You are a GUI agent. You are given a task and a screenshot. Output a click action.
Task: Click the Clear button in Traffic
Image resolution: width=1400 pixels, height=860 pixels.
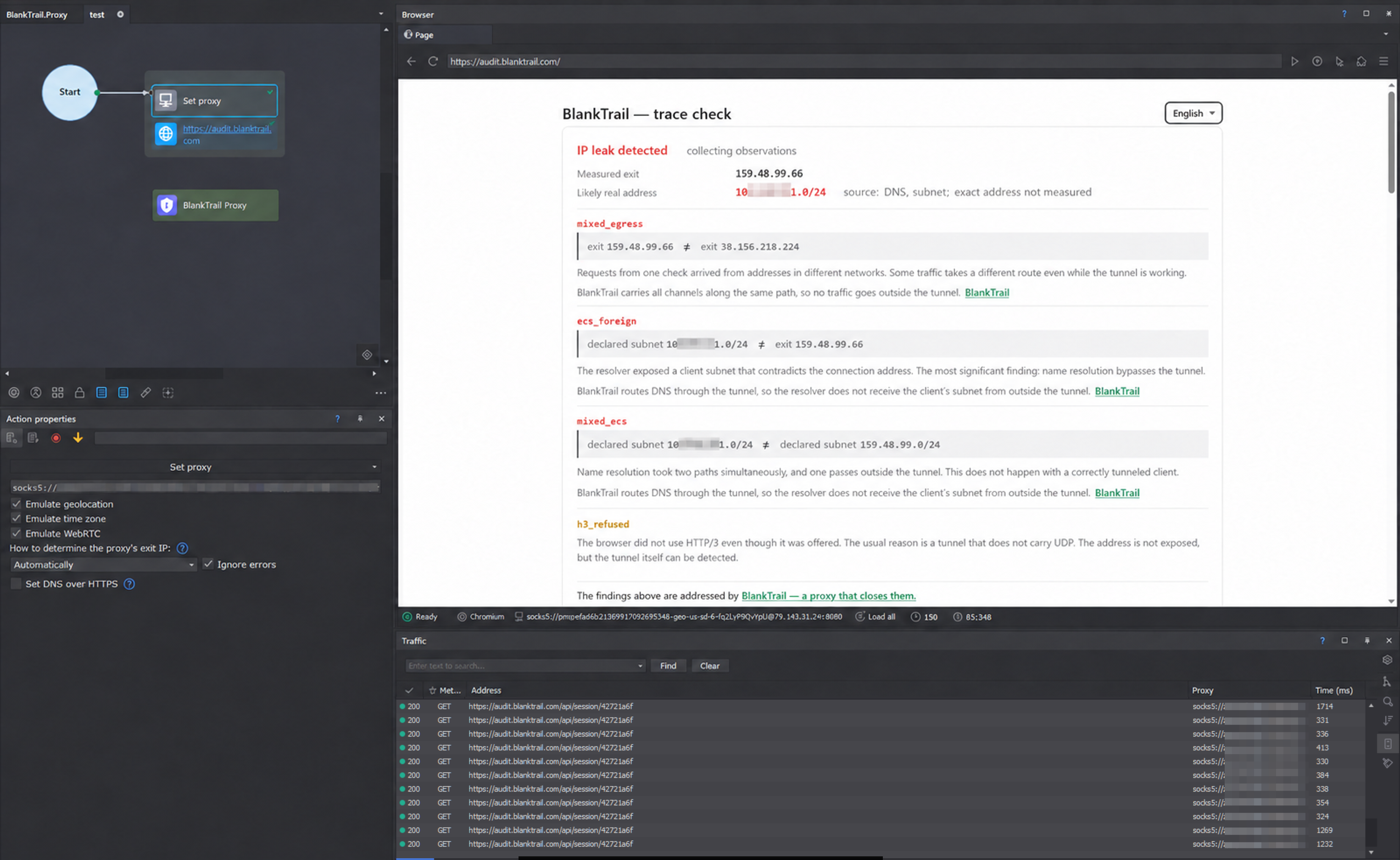[x=709, y=666]
